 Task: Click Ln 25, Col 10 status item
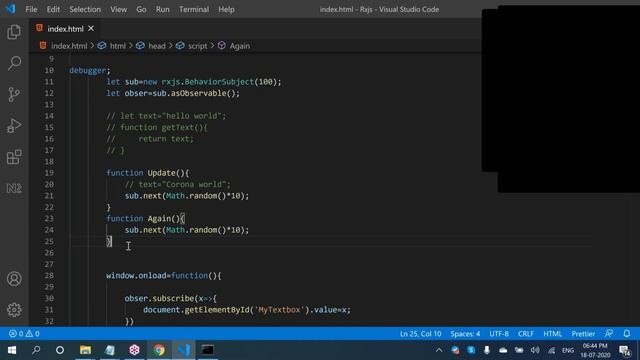[420, 333]
